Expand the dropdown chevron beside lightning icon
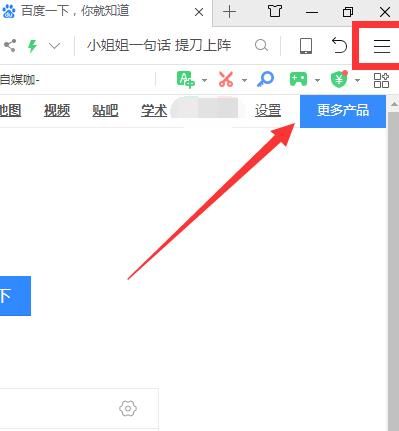 [x=54, y=45]
